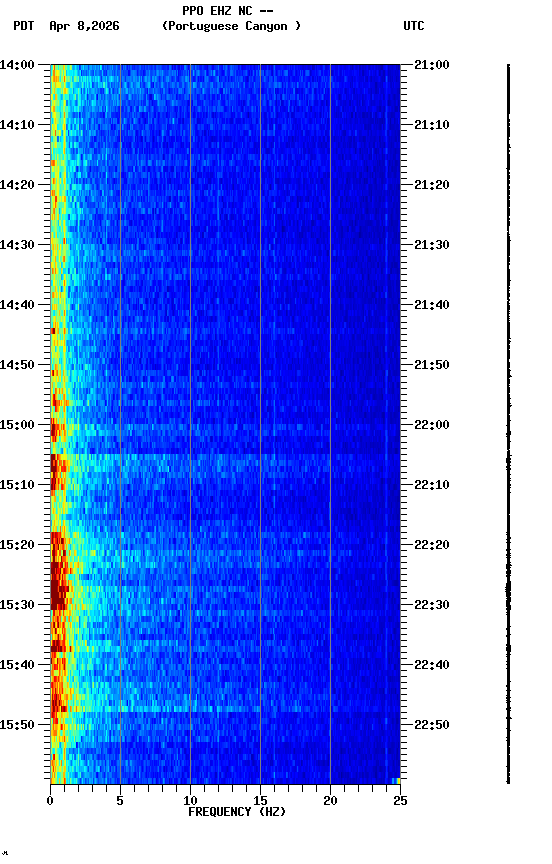
Task: Click the '15:10' PDT time label
Action: pyautogui.click(x=17, y=485)
